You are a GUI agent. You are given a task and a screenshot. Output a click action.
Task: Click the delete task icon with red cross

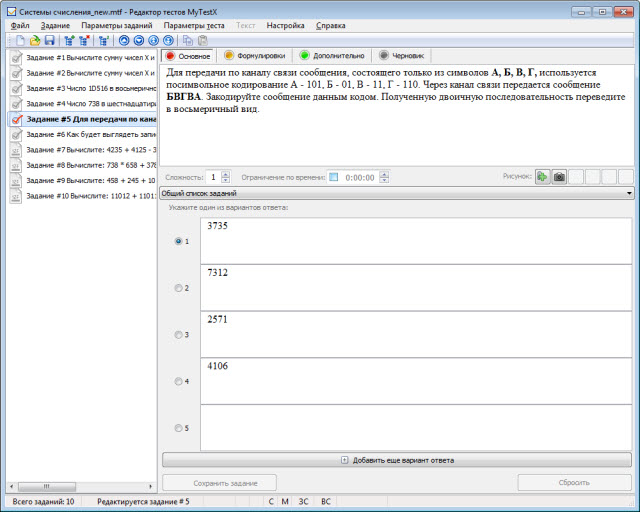point(83,40)
